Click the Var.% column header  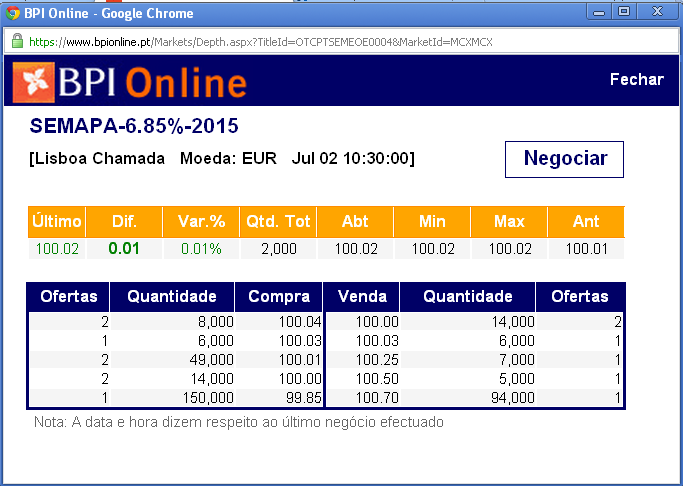[x=201, y=221]
